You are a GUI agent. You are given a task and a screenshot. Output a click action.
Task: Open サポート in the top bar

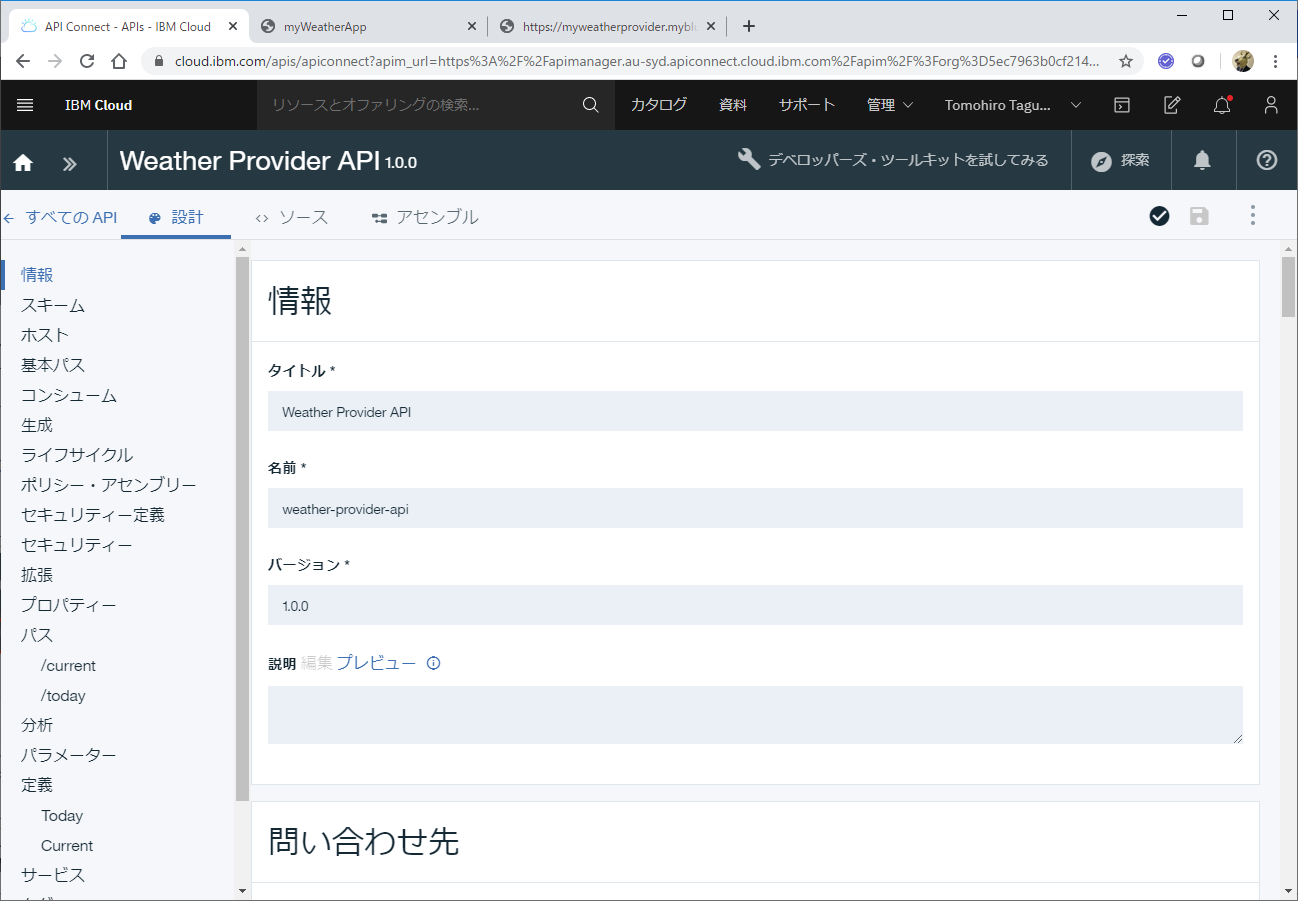click(807, 105)
